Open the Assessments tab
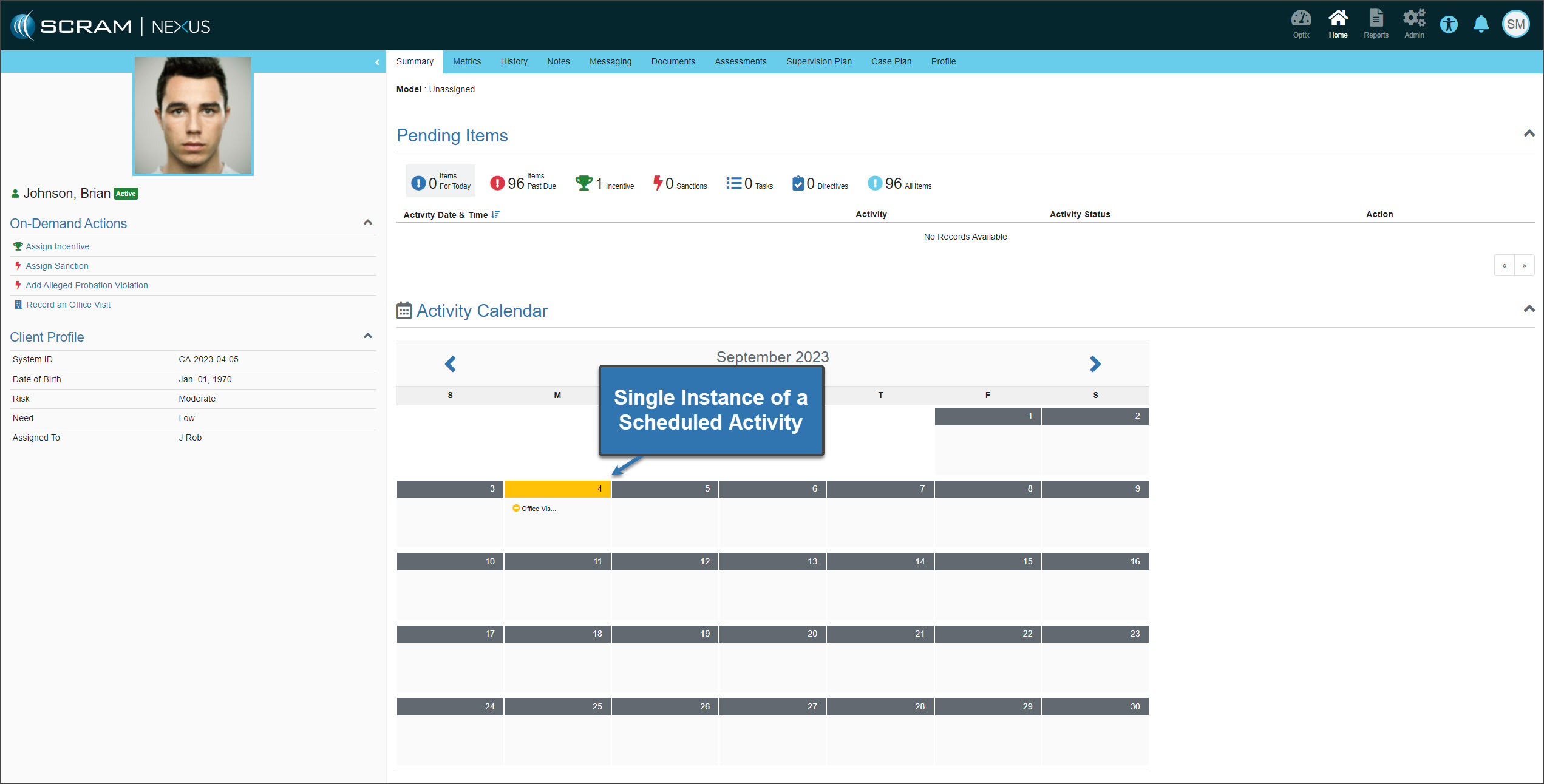 [740, 61]
